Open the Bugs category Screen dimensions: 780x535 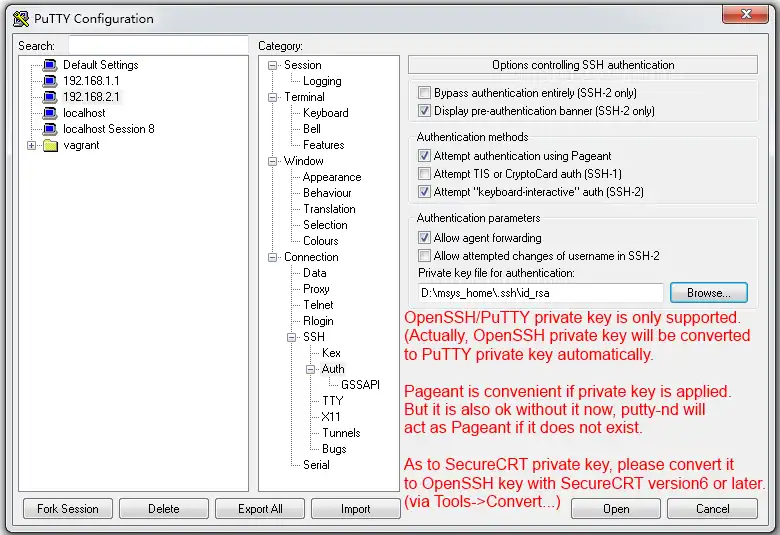tap(334, 449)
